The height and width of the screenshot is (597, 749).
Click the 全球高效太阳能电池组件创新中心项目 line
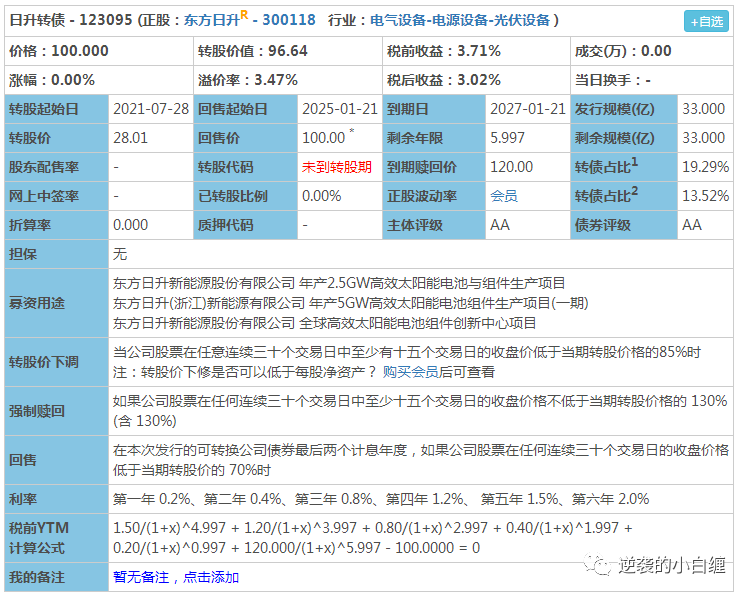click(324, 323)
